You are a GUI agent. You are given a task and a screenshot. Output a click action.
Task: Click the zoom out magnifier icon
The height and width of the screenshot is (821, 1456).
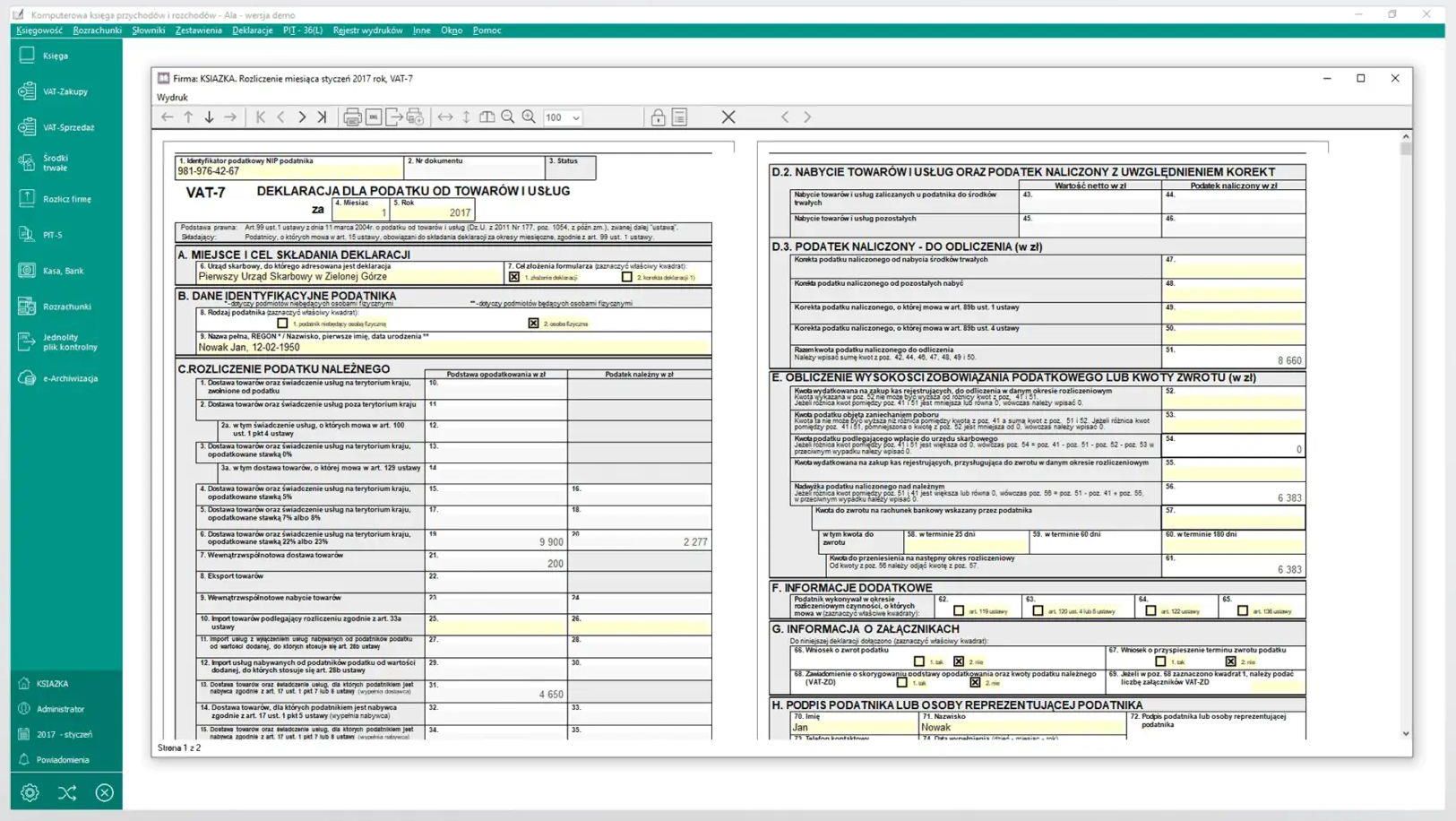(508, 117)
